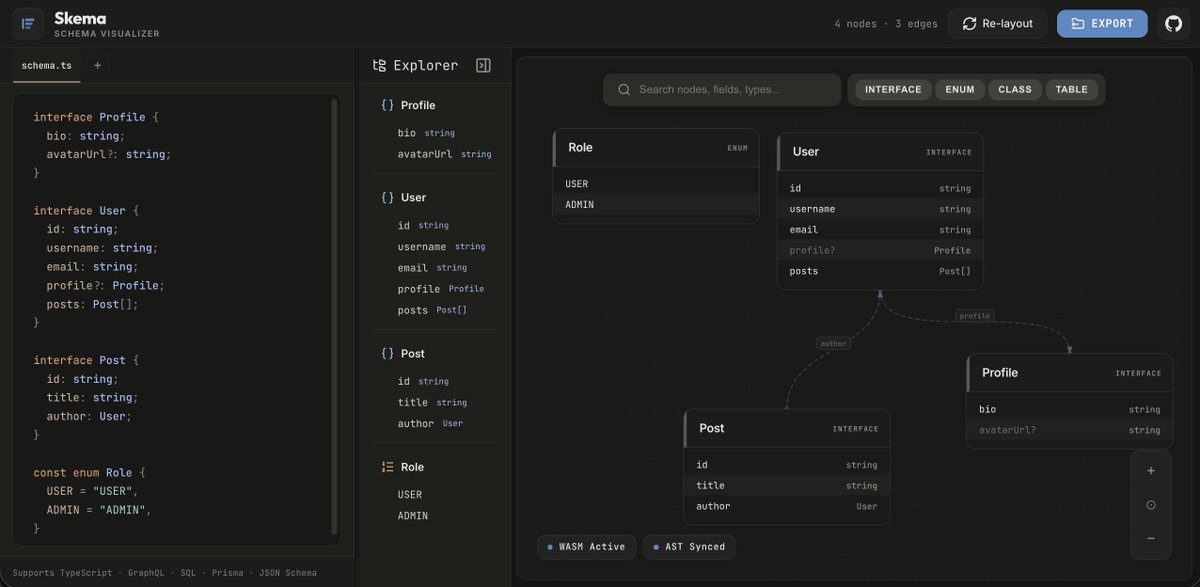Click the Post braces icon in Explorer
This screenshot has width=1200, height=587.
(x=387, y=353)
